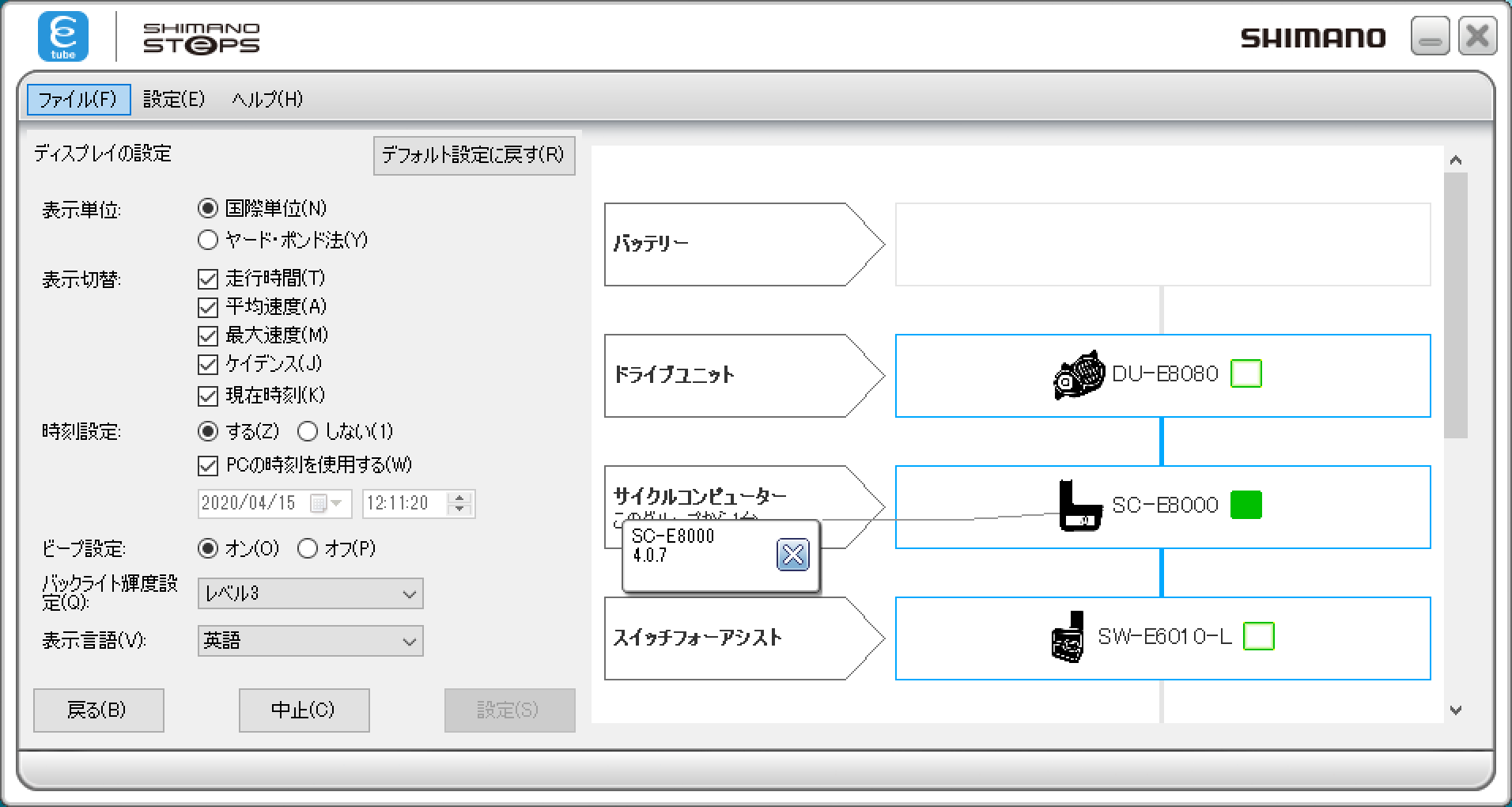This screenshot has height=807, width=1512.
Task: Expand the 表示言語 language dropdown
Action: coord(310,641)
